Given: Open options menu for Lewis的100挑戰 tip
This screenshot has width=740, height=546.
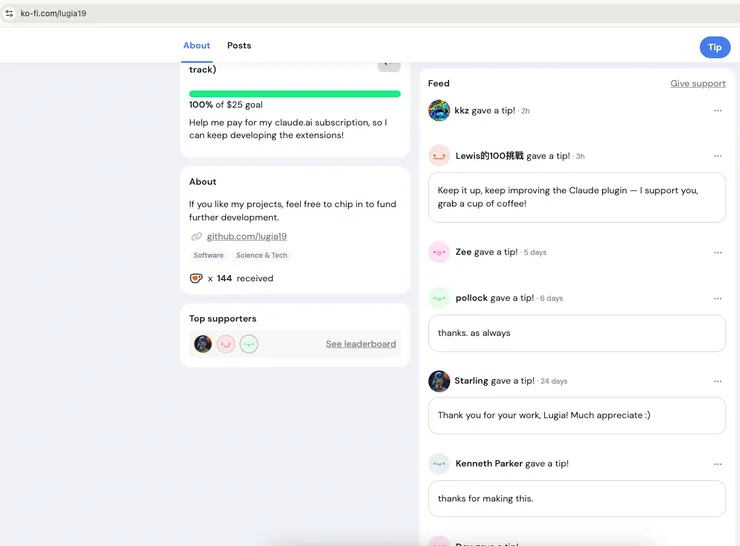Looking at the screenshot, I should [x=718, y=156].
